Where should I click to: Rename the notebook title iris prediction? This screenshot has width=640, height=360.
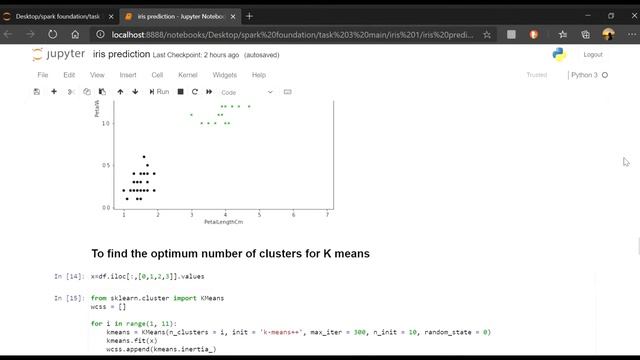point(121,54)
